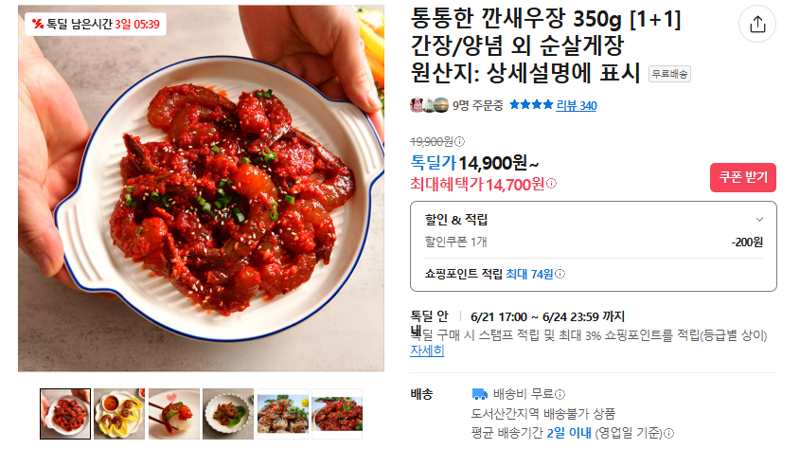800x467 pixels.
Task: Select fifth thumbnail with crab dish
Action: (x=283, y=414)
